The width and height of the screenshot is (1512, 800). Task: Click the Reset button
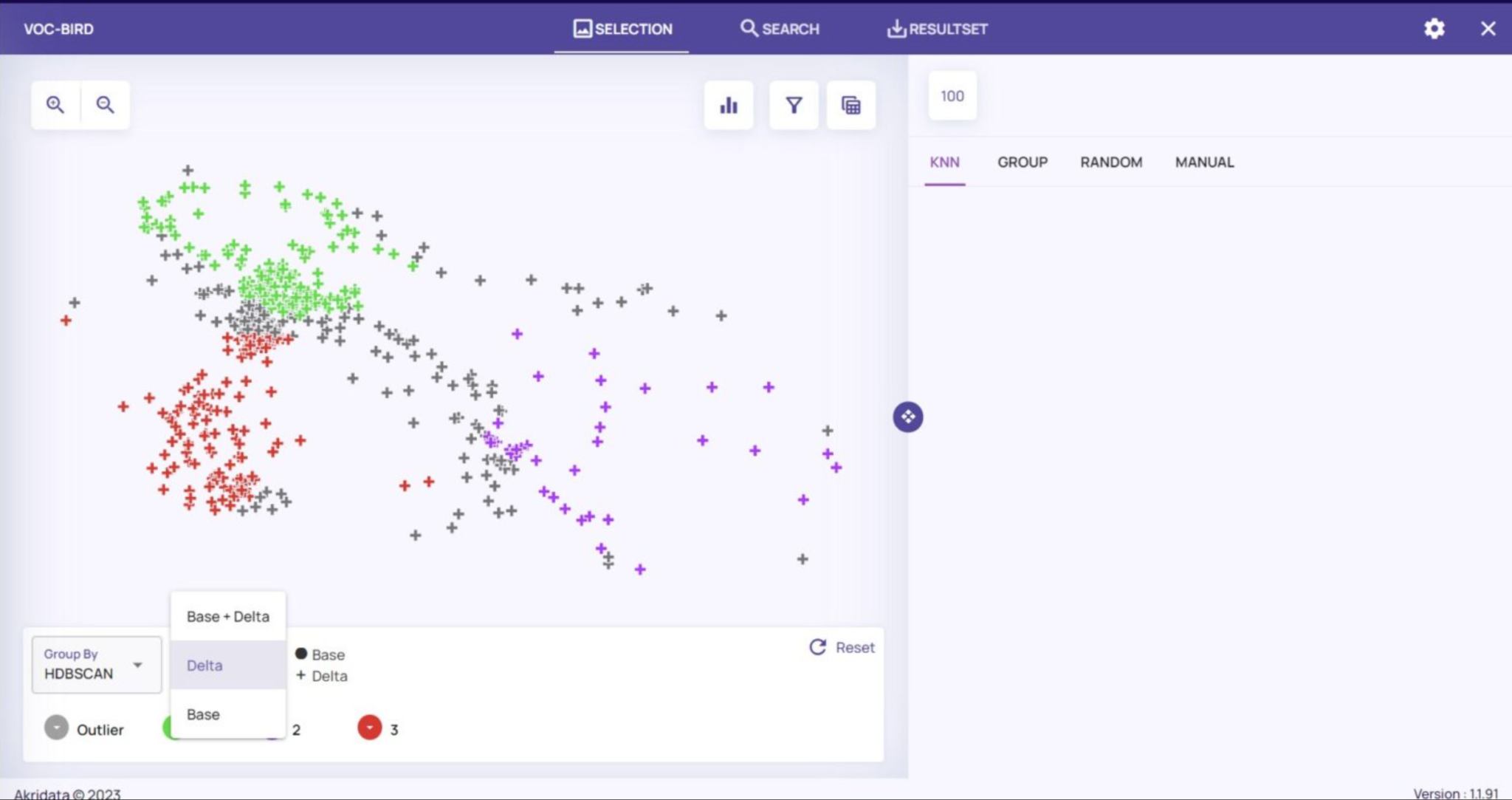click(842, 648)
